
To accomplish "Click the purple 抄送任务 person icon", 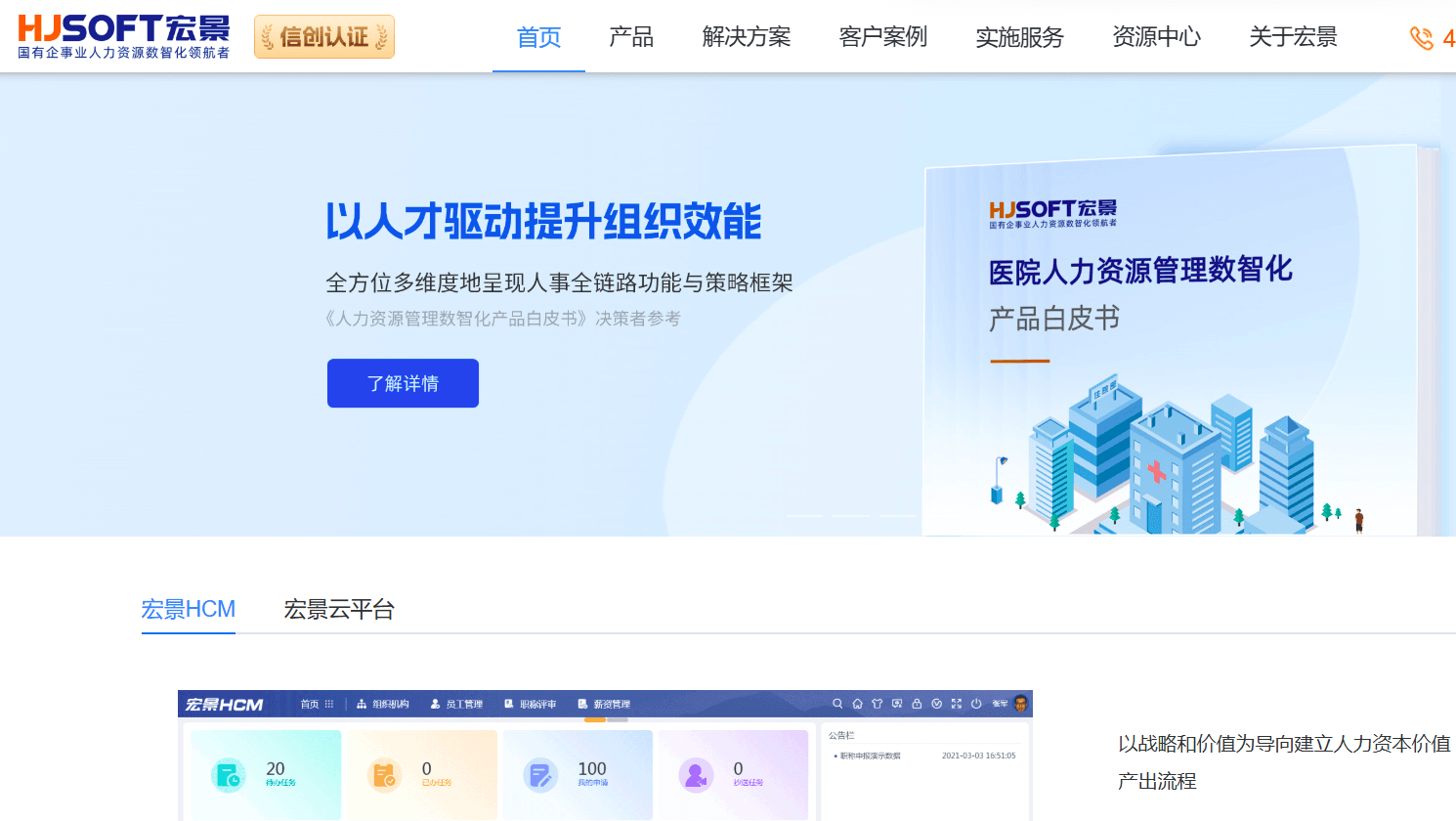I will tap(696, 775).
